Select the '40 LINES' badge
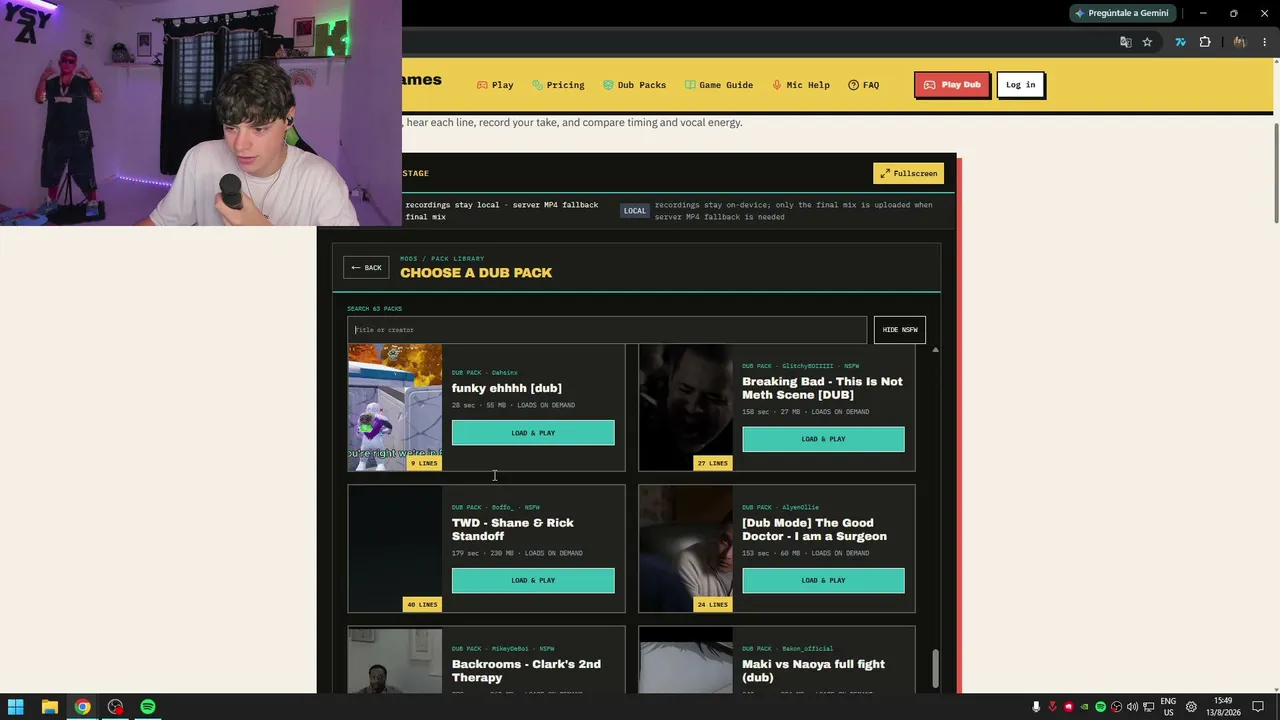The width and height of the screenshot is (1280, 720). 422,604
